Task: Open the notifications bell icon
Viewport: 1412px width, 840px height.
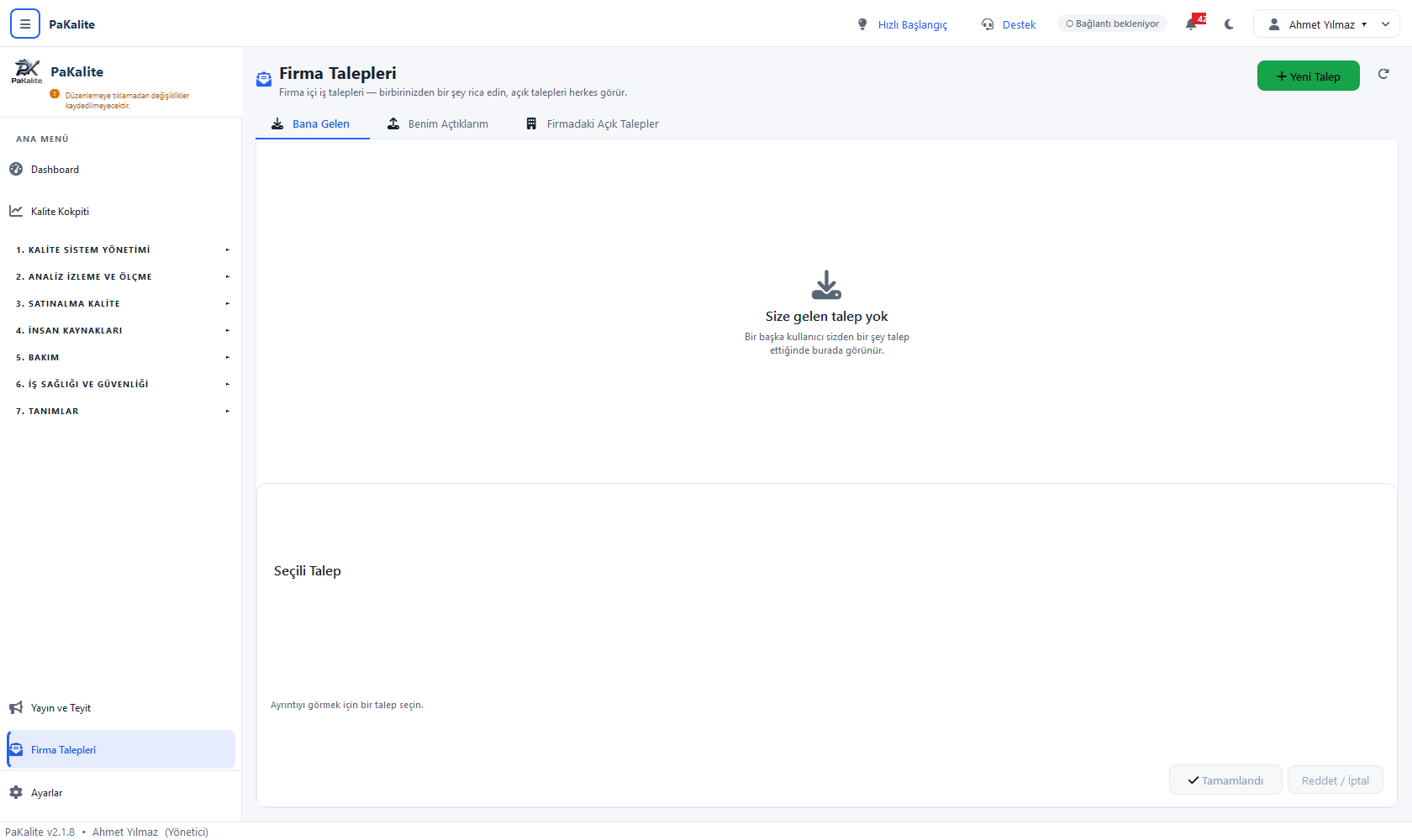Action: [1191, 24]
